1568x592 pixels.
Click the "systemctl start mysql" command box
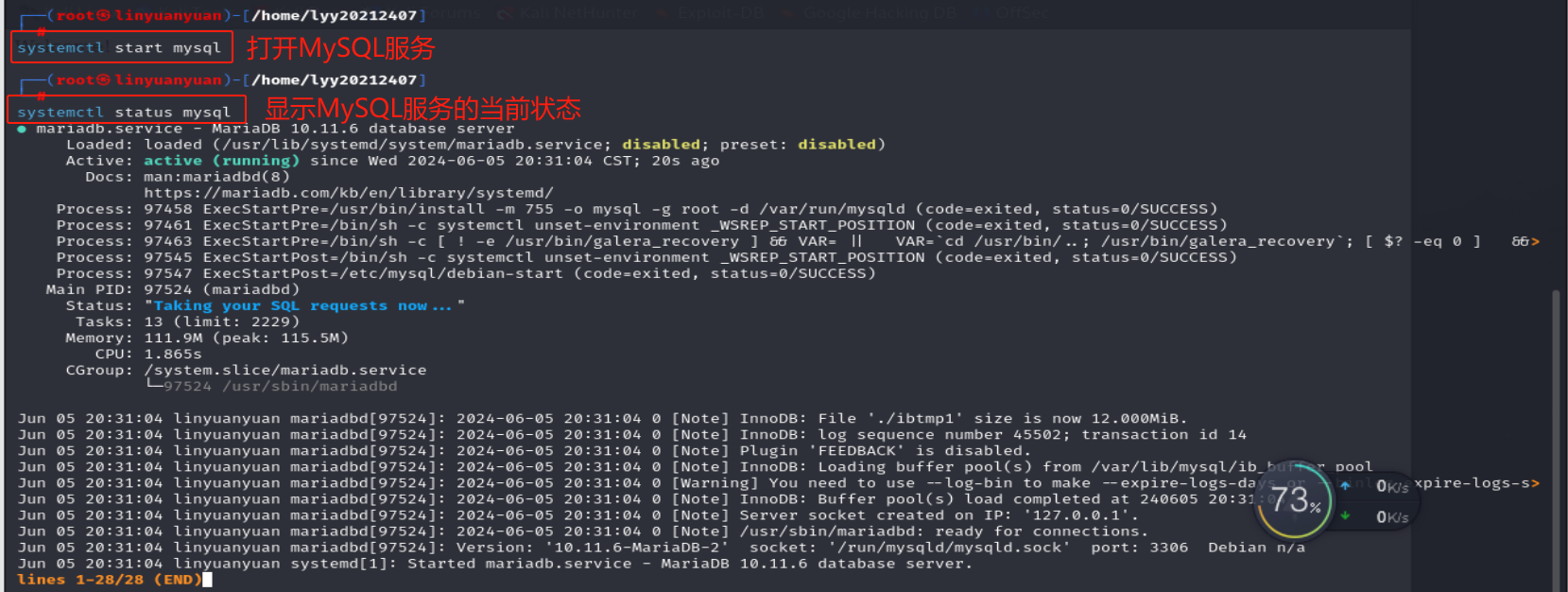tap(121, 47)
